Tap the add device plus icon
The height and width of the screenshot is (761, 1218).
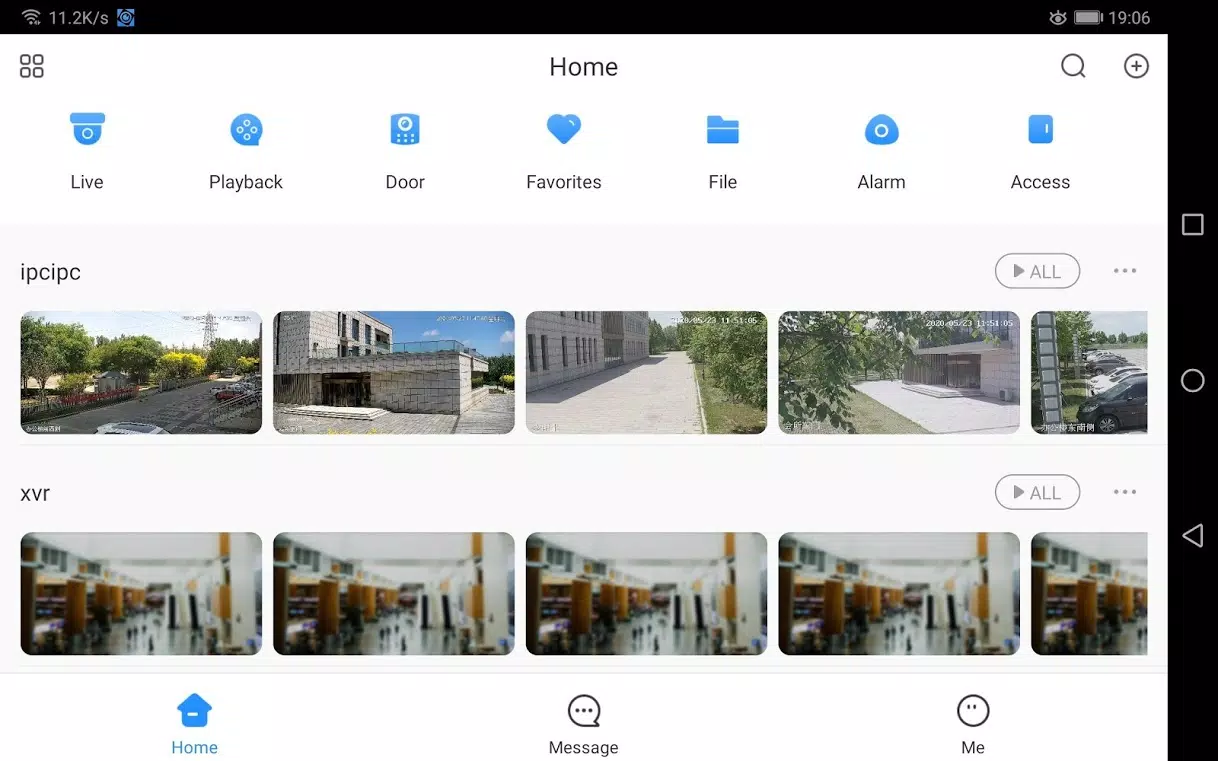(1136, 66)
